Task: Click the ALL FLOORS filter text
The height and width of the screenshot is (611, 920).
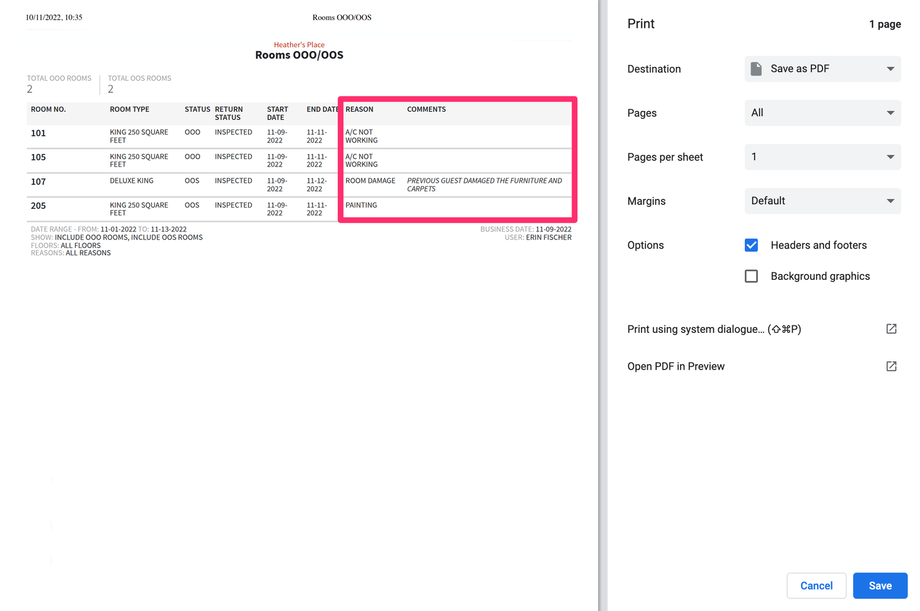Action: tap(80, 246)
